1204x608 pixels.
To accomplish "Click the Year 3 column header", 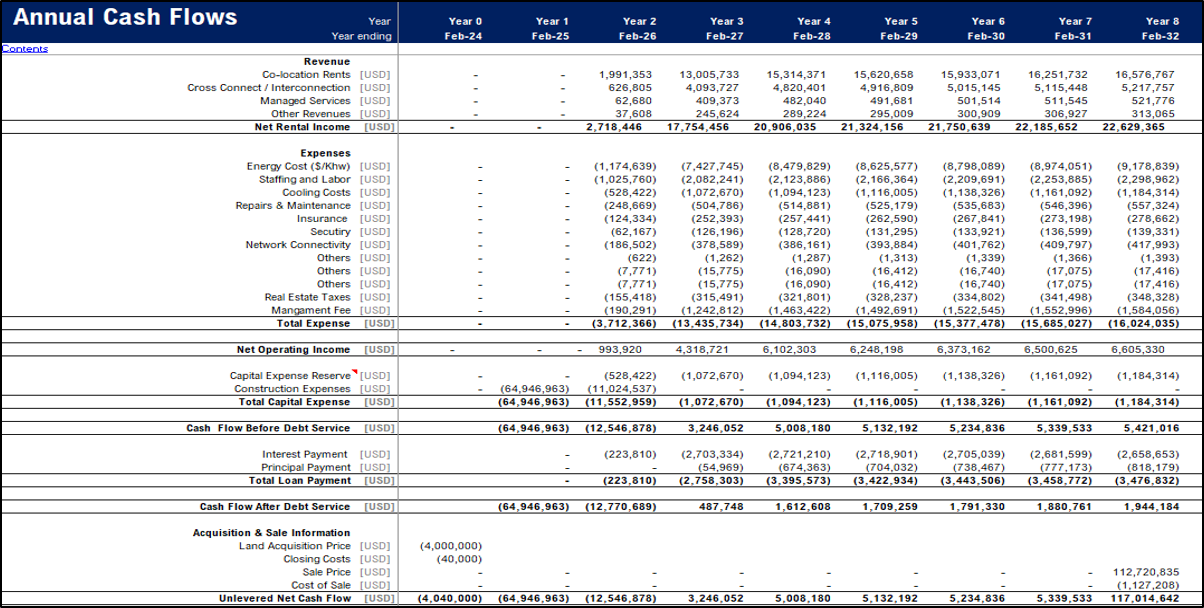I will (726, 21).
